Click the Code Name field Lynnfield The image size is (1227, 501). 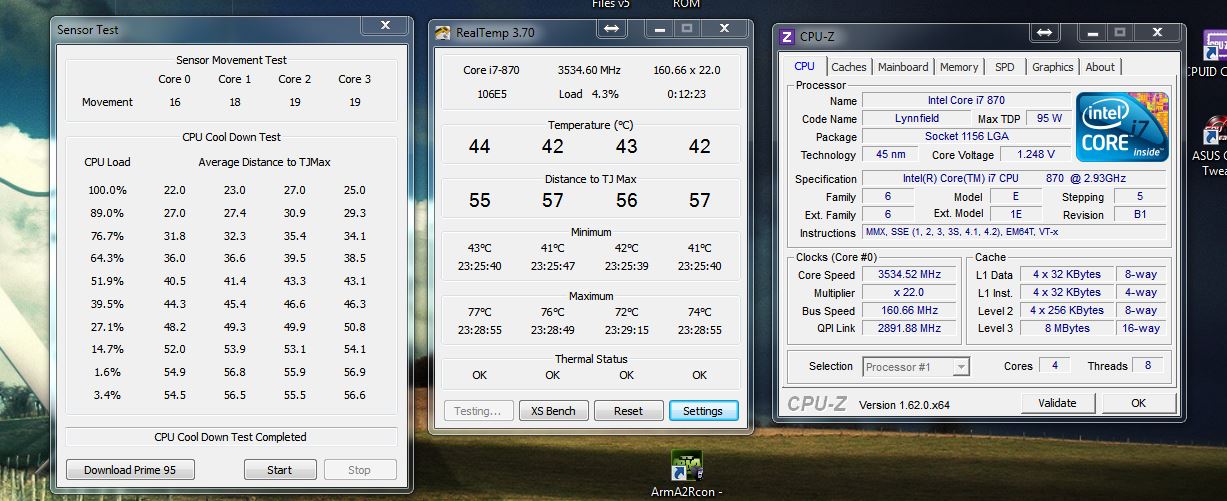pyautogui.click(x=916, y=118)
